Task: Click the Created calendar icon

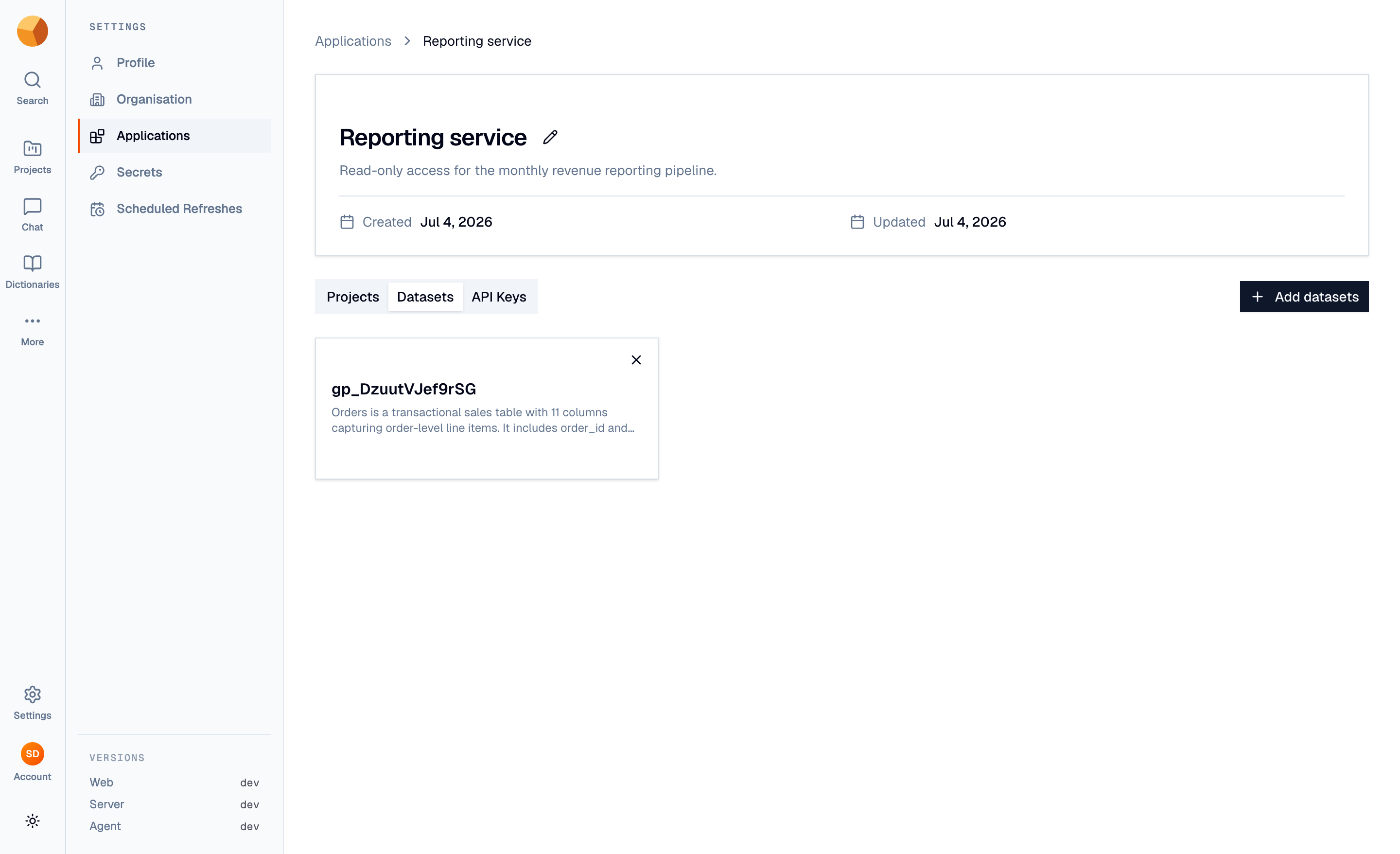Action: point(347,222)
